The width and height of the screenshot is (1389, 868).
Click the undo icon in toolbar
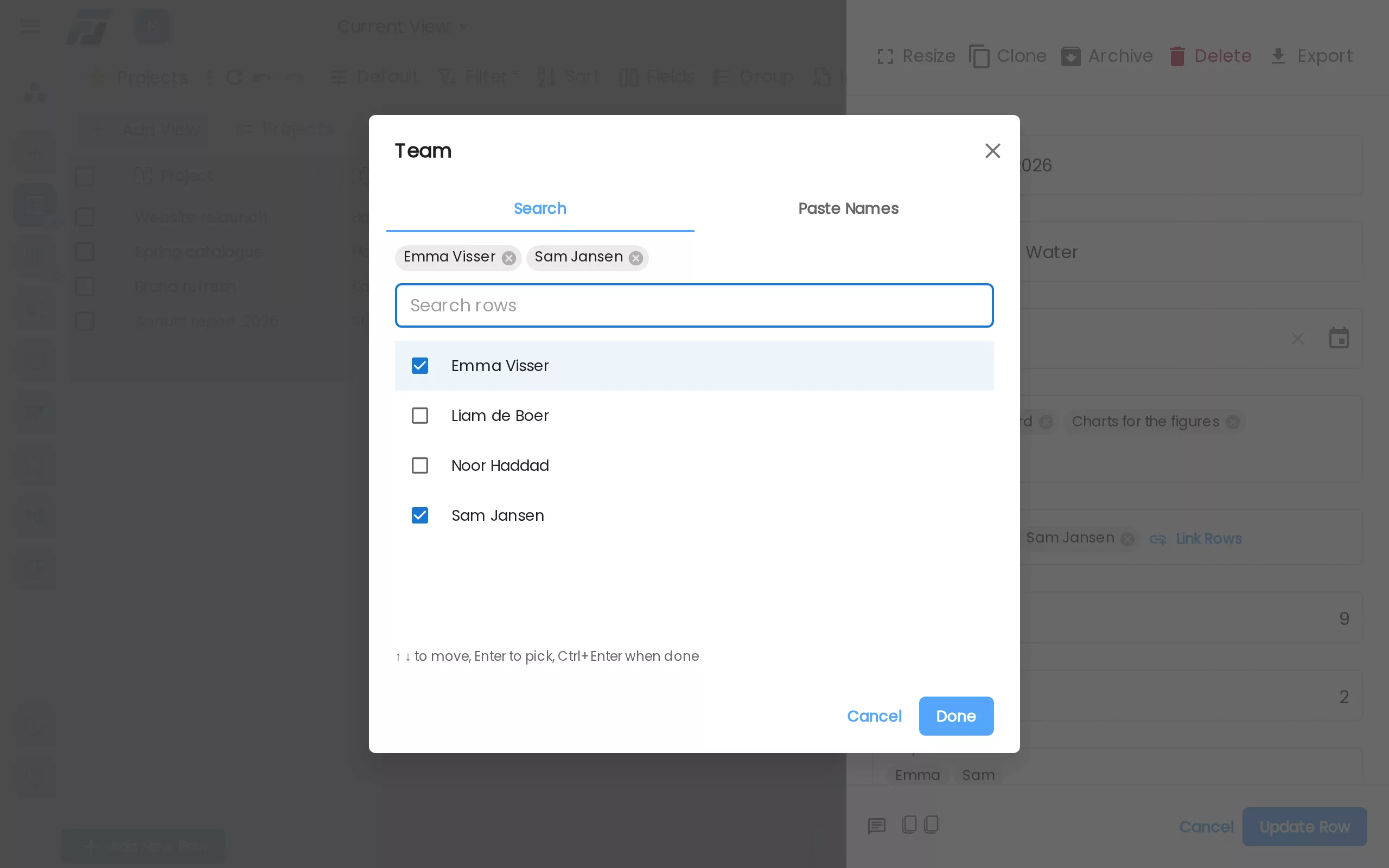263,77
